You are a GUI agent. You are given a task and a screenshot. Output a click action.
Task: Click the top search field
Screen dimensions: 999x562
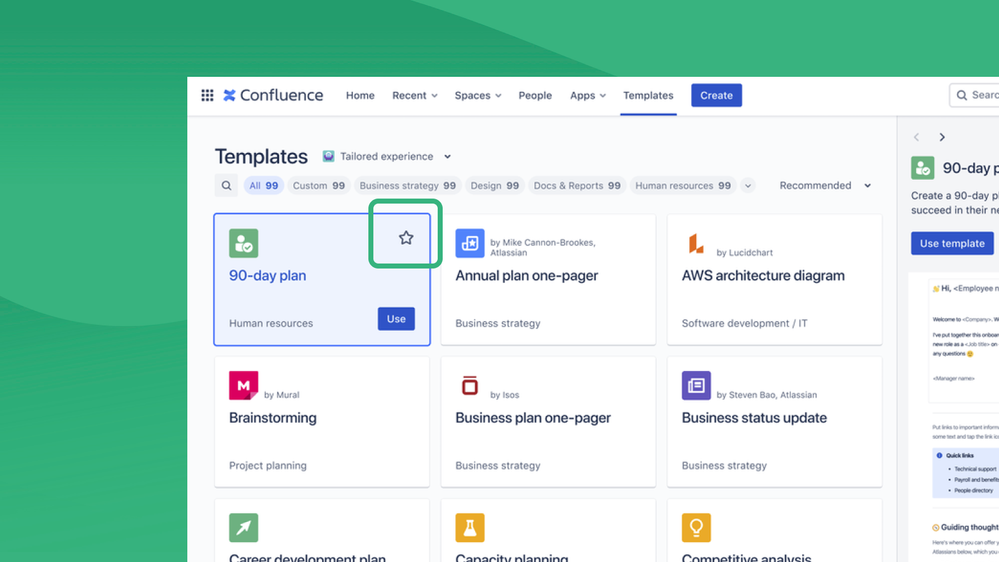click(974, 95)
